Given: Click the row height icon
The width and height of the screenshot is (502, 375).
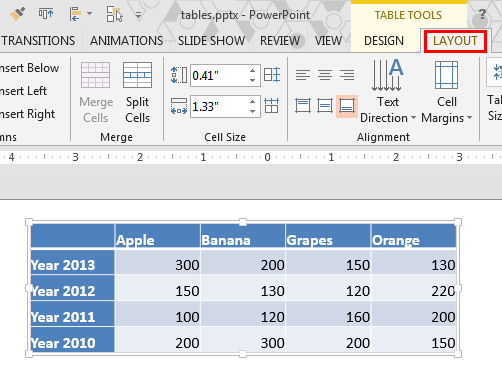Looking at the screenshot, I should (x=179, y=75).
